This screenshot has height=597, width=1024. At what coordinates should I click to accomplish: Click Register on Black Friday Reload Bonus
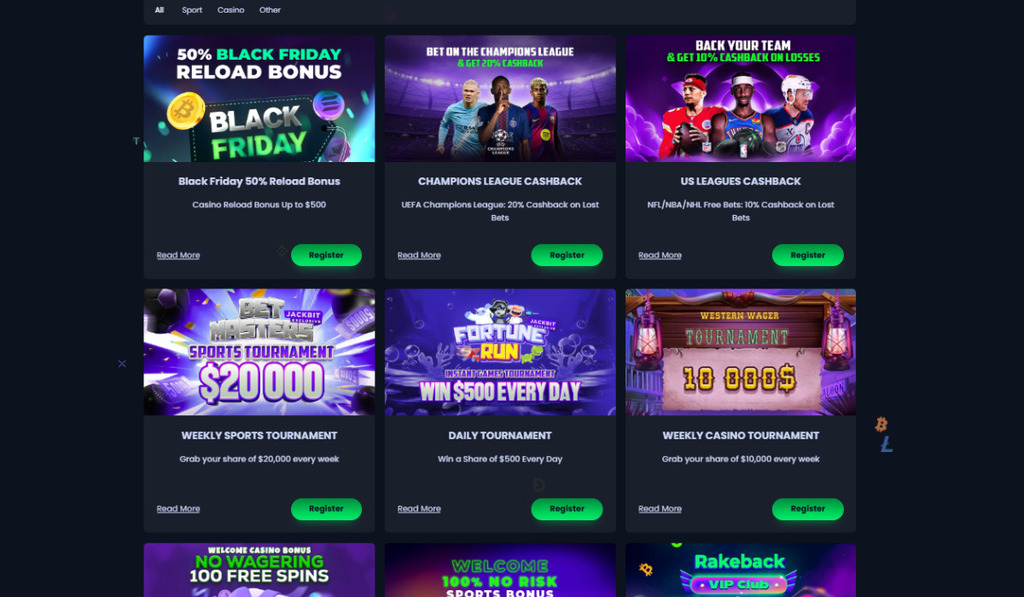coord(326,255)
